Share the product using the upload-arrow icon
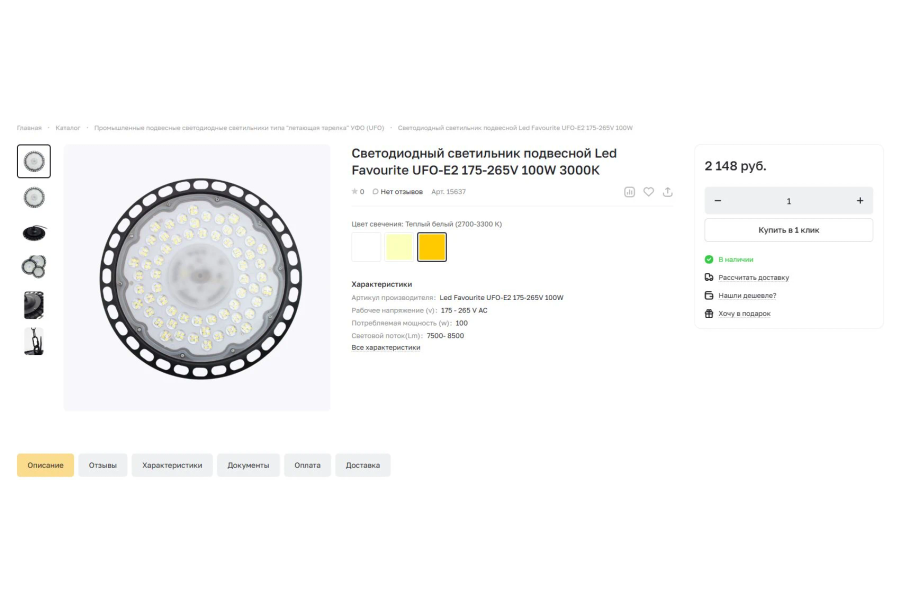Image resolution: width=900 pixels, height=600 pixels. coord(668,192)
